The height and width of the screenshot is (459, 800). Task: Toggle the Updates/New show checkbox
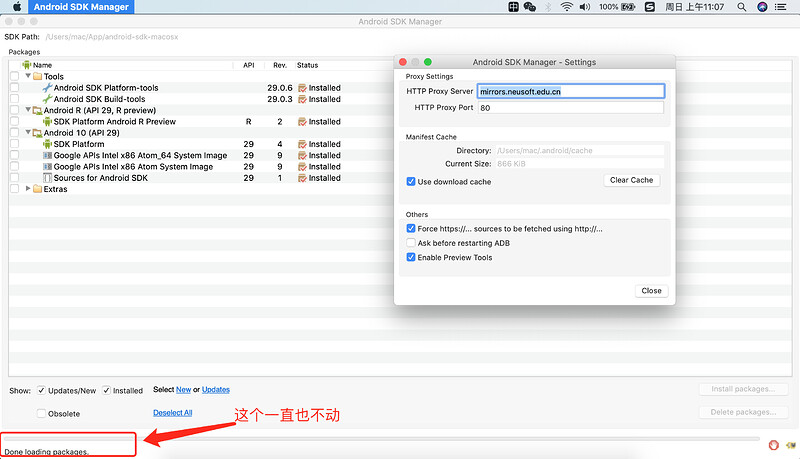pyautogui.click(x=41, y=390)
